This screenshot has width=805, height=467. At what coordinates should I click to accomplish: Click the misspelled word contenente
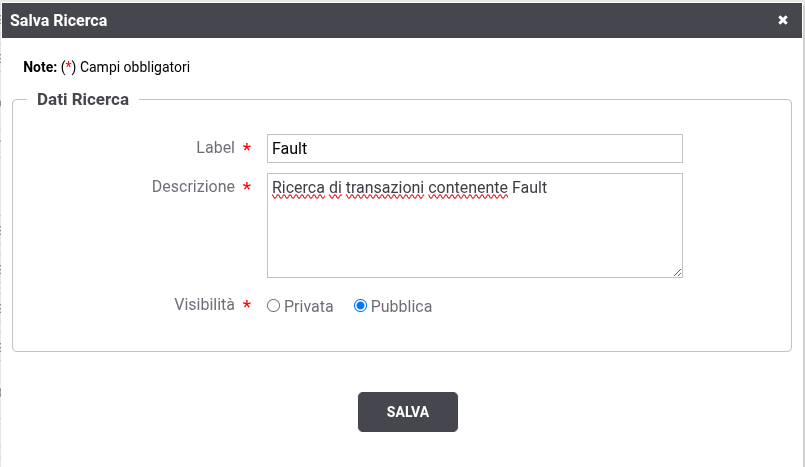468,188
